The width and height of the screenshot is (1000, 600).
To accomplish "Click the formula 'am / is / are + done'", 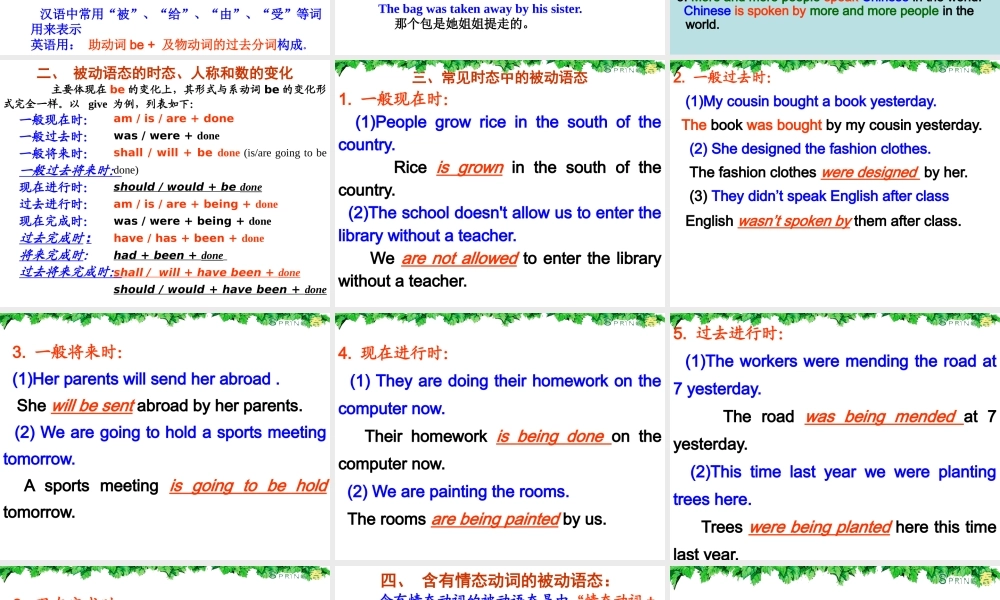I will click(173, 119).
